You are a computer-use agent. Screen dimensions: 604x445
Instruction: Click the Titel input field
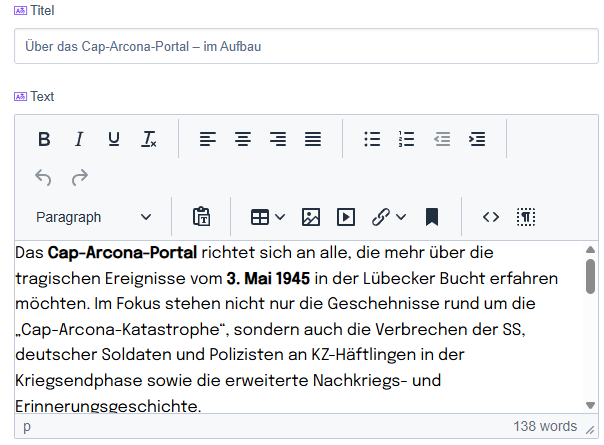[306, 46]
